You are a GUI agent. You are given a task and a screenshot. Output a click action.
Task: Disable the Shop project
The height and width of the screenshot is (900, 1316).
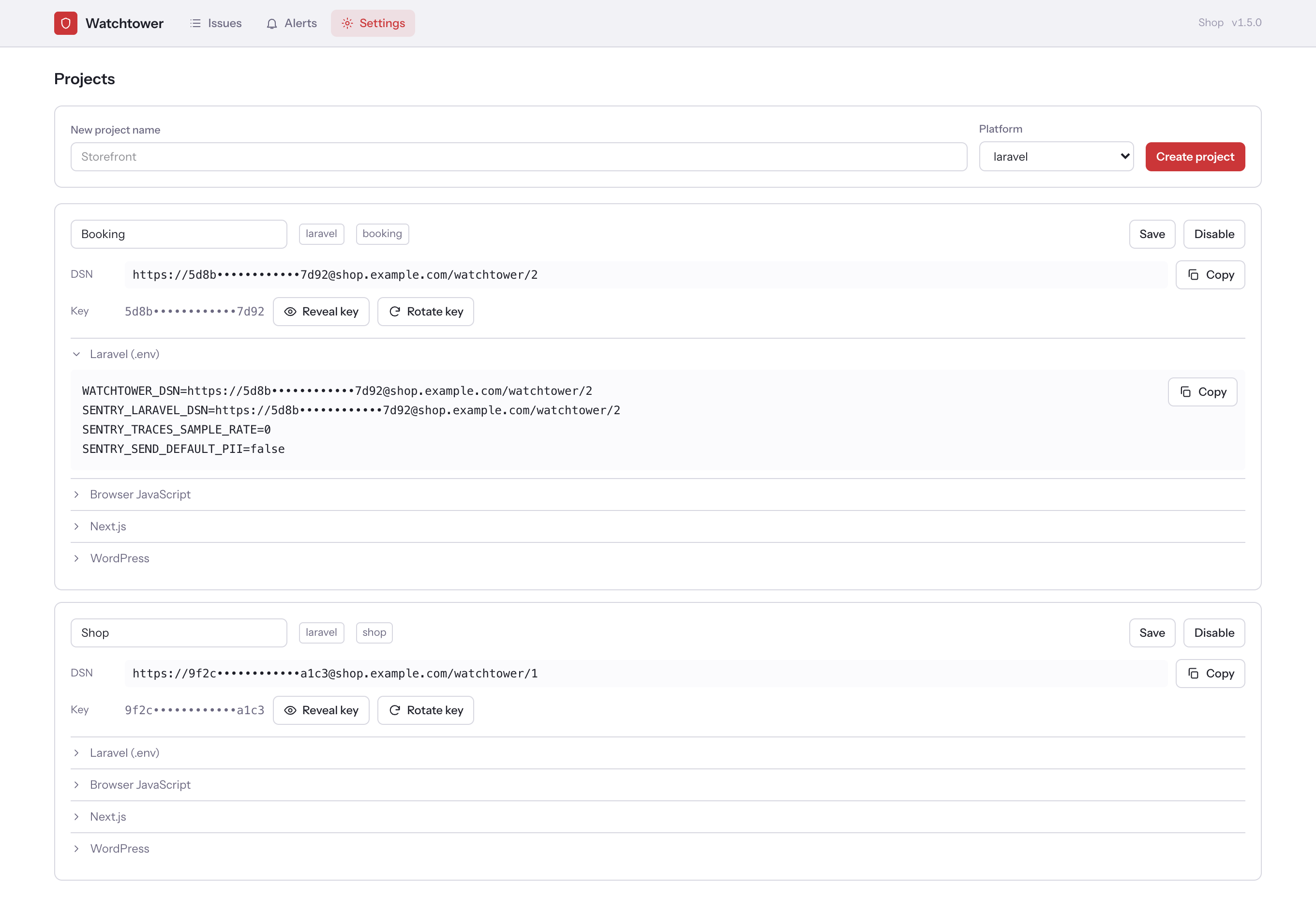pyautogui.click(x=1214, y=633)
